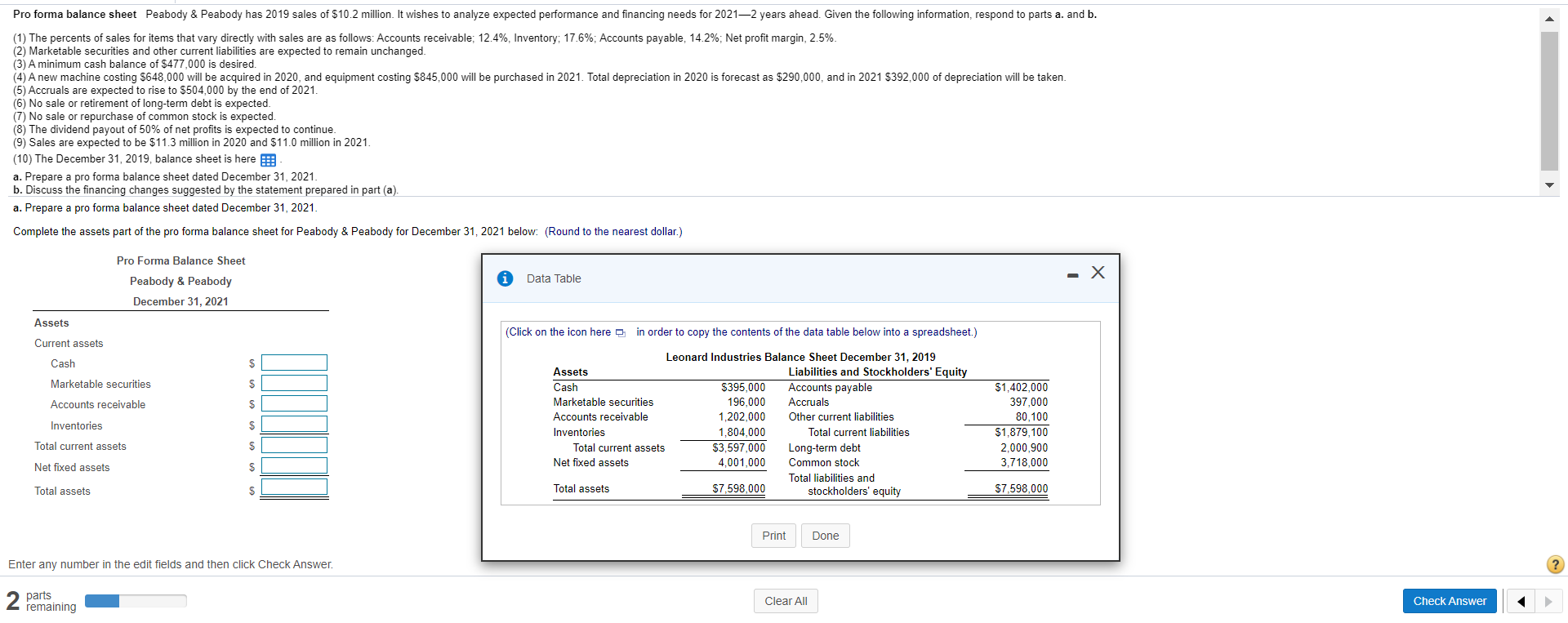Screen dimensions: 1568x623
Task: Click the $1,402,000 Accounts payable value
Action: tap(1021, 387)
